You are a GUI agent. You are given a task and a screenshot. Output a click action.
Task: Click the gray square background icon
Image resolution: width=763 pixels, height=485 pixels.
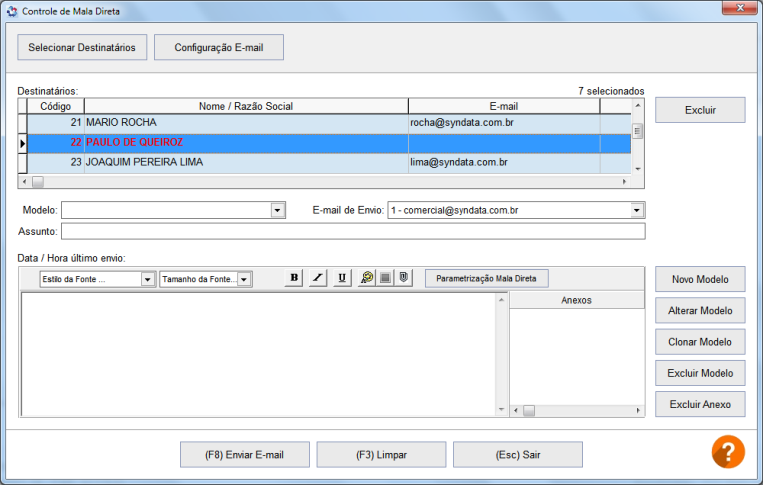pos(385,278)
